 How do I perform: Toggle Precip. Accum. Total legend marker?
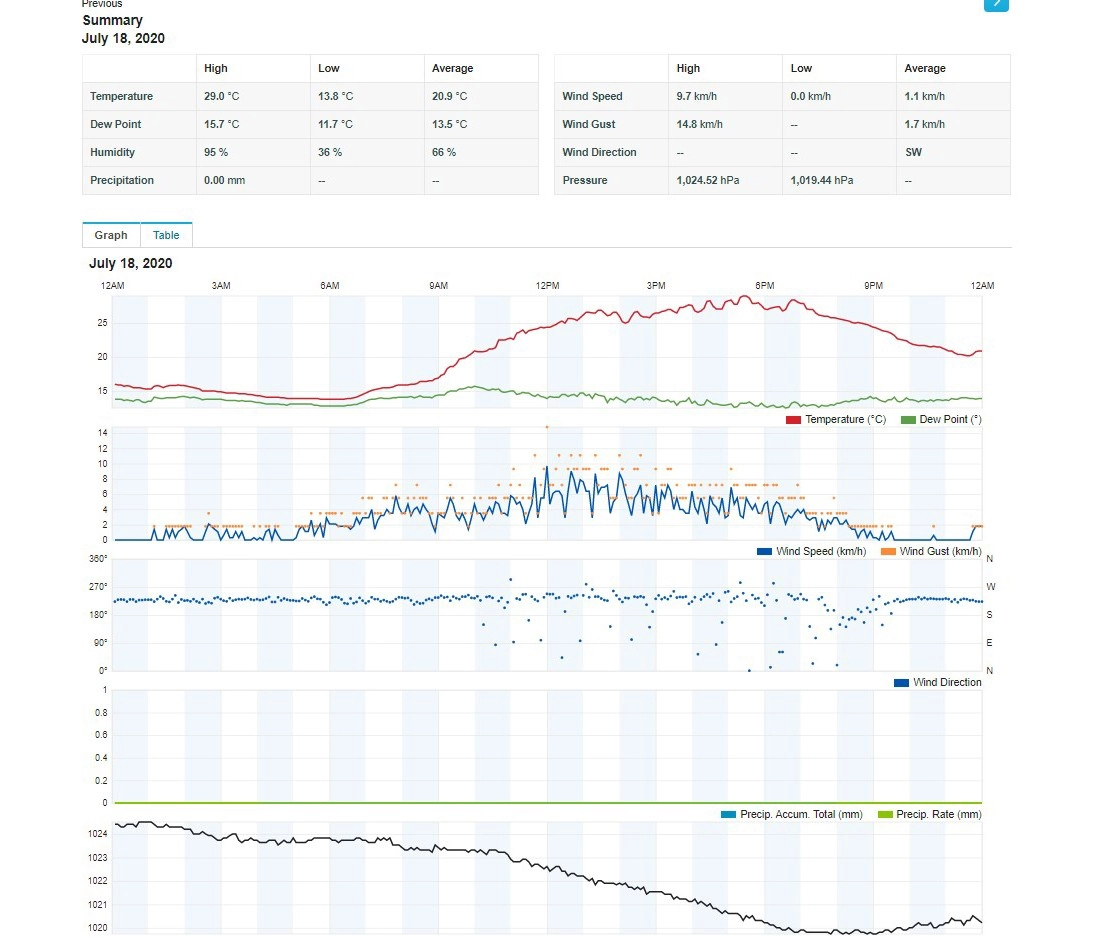click(728, 815)
